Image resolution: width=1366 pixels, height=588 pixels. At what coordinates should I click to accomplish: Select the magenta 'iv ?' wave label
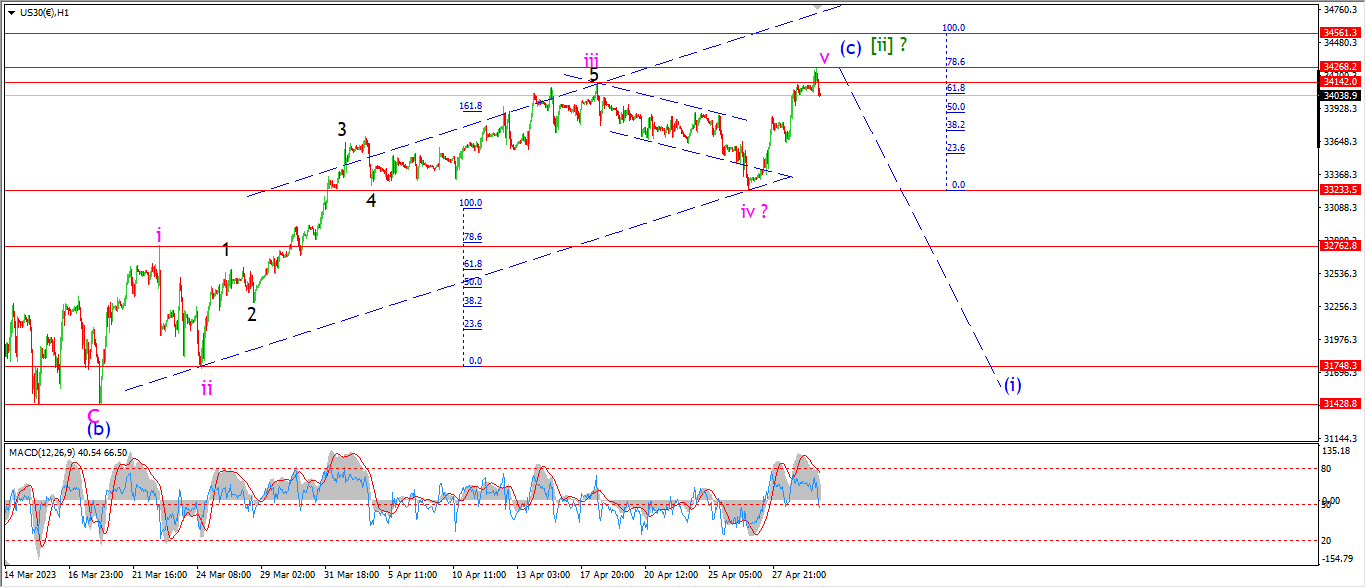[x=754, y=211]
